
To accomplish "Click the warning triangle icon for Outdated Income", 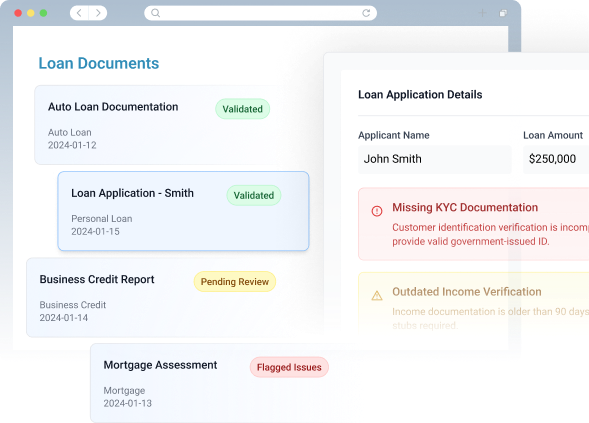I will coord(377,296).
